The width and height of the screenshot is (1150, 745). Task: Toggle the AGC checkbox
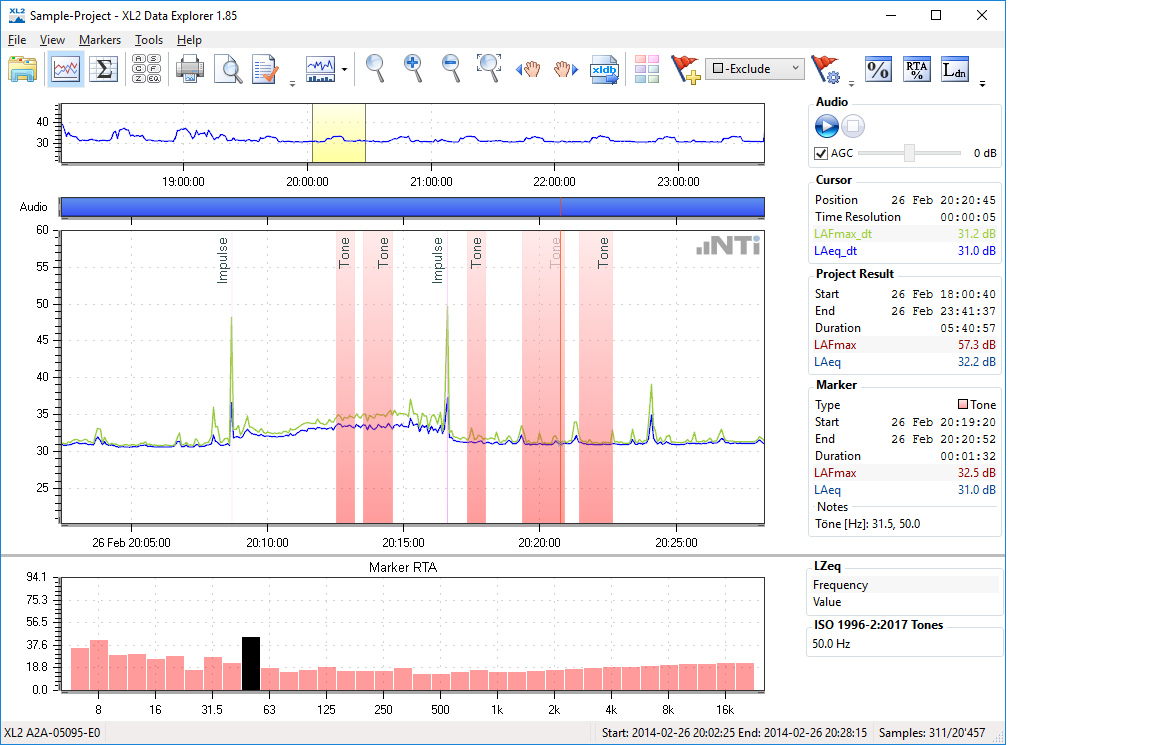pos(821,154)
